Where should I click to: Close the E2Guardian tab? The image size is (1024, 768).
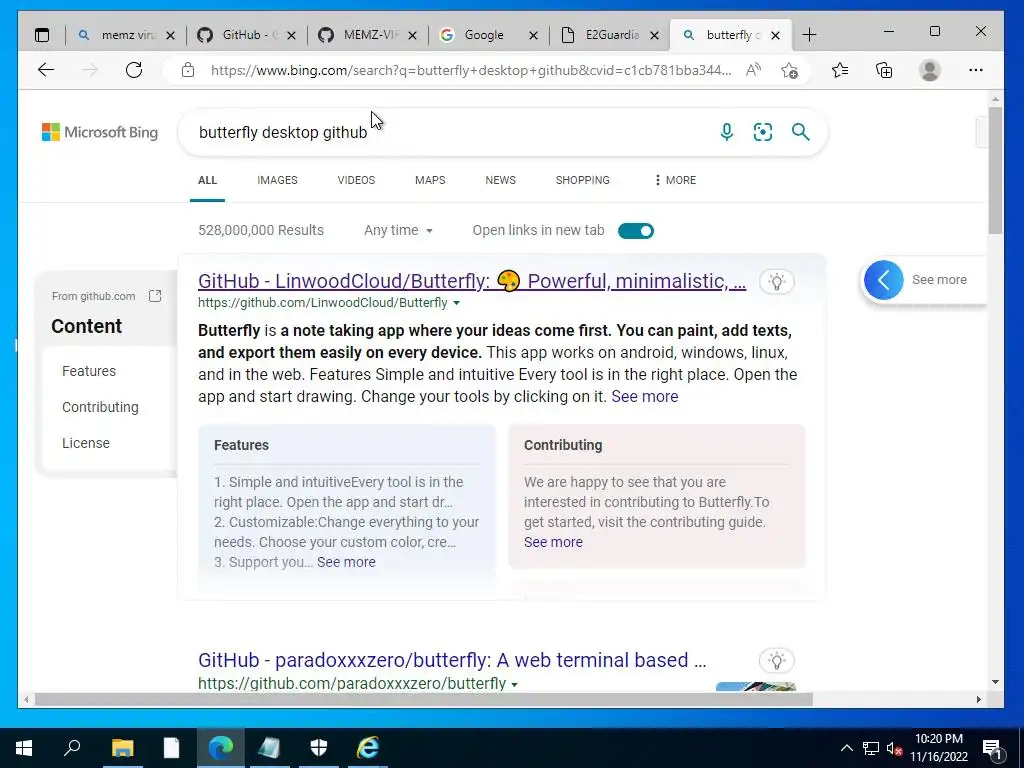pos(654,35)
